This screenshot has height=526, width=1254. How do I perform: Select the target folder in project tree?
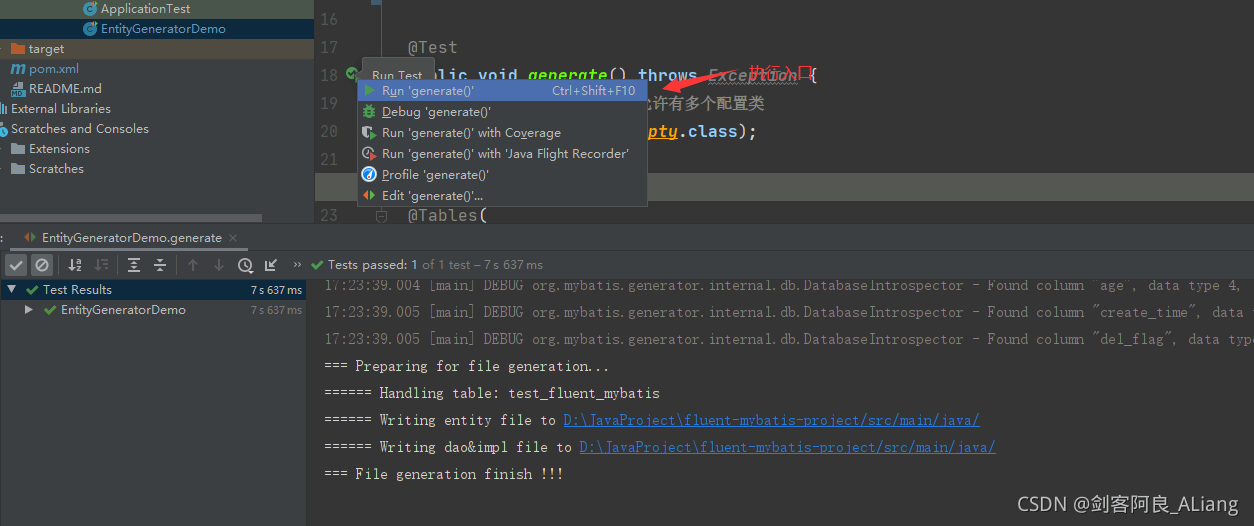(x=46, y=49)
